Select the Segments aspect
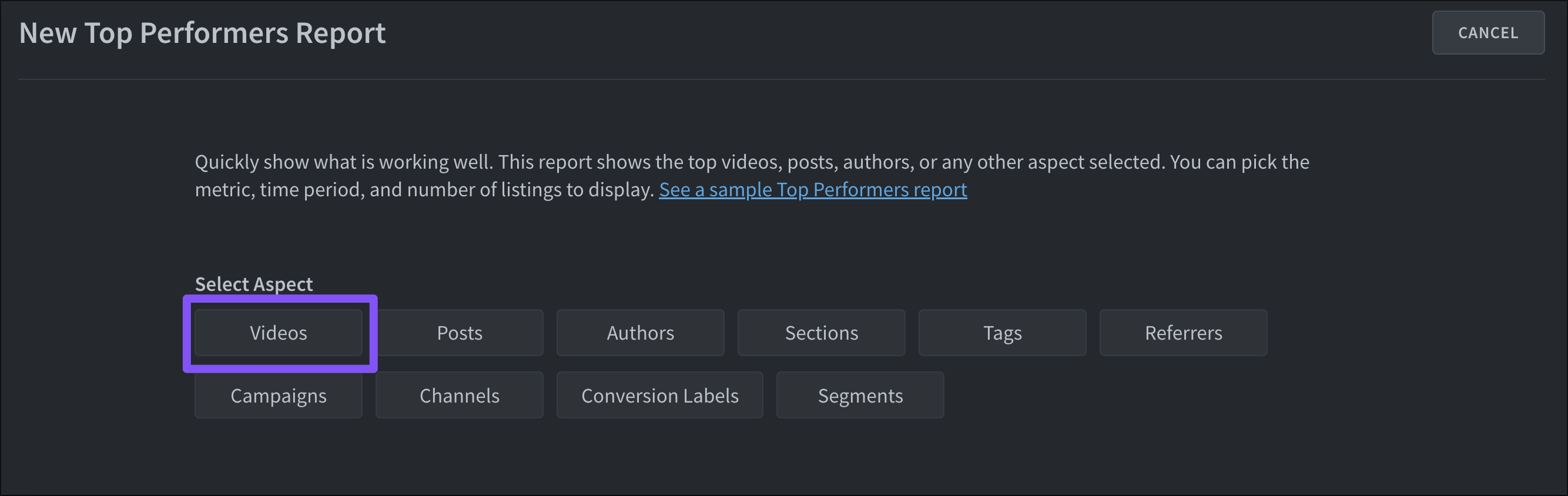Image resolution: width=1568 pixels, height=496 pixels. tap(860, 396)
